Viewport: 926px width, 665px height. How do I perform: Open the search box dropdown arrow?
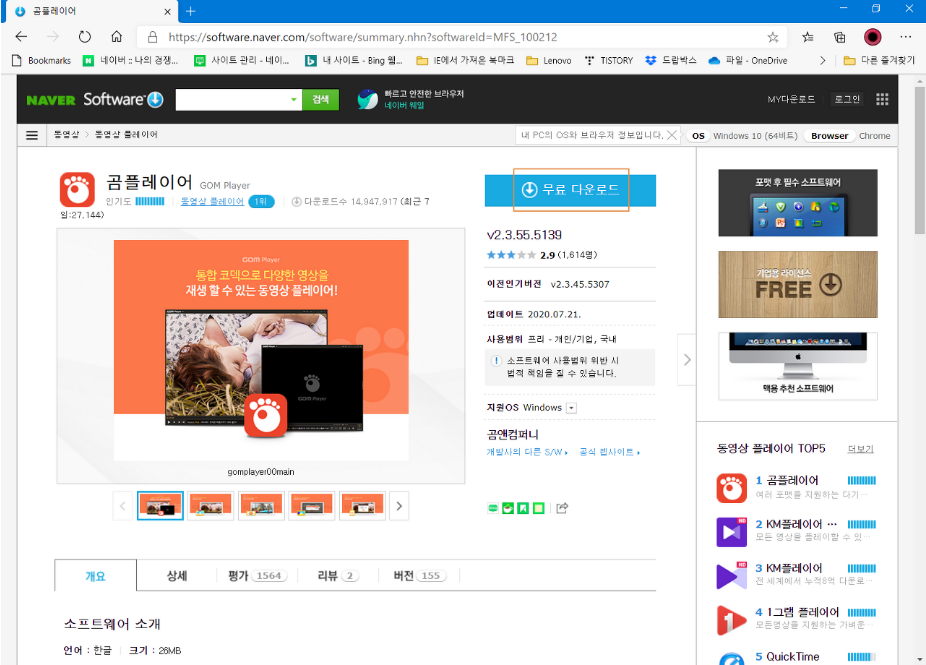tap(294, 100)
